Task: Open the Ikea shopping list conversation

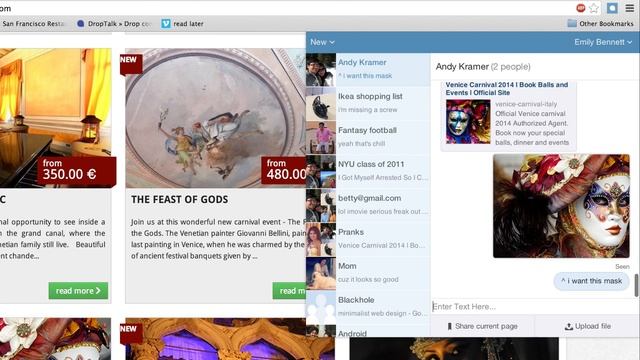Action: point(368,103)
